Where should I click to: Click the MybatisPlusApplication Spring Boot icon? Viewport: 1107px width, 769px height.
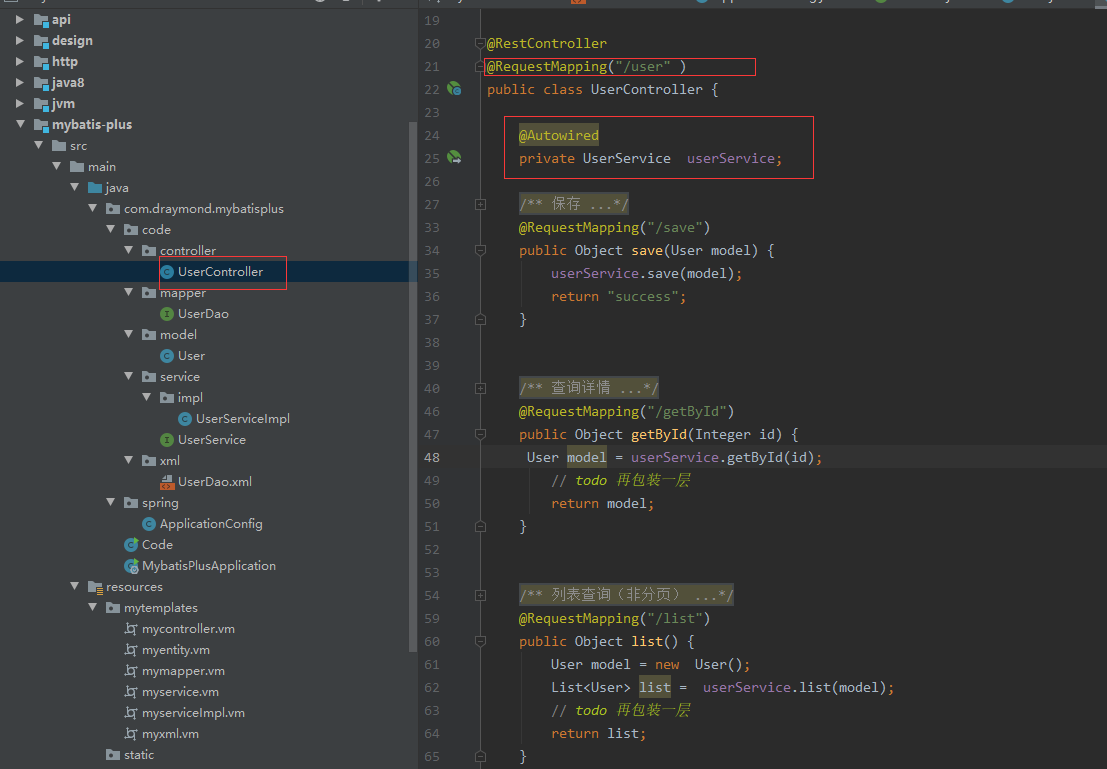click(131, 566)
